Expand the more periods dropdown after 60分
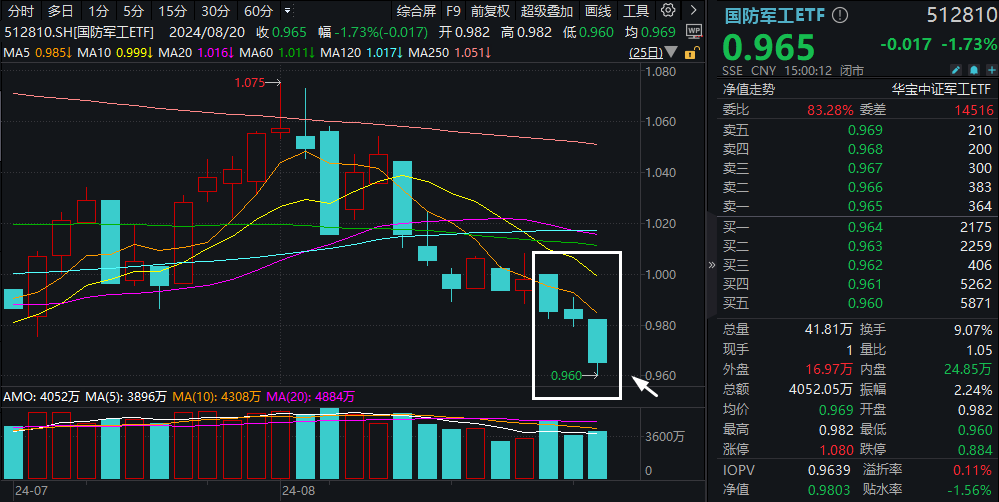Screen dimensions: 999x502 coord(290,12)
